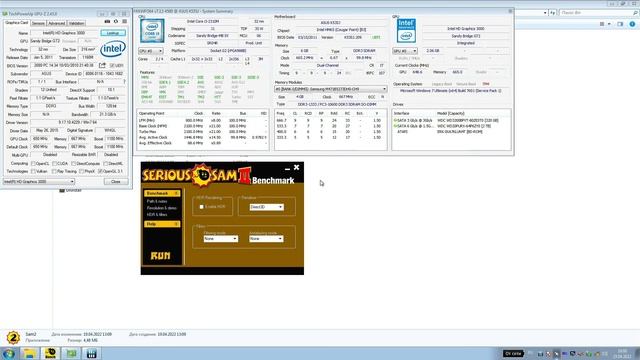
Task: Toggle the UEFI checkbox in GPU-Z
Action: tap(112, 65)
